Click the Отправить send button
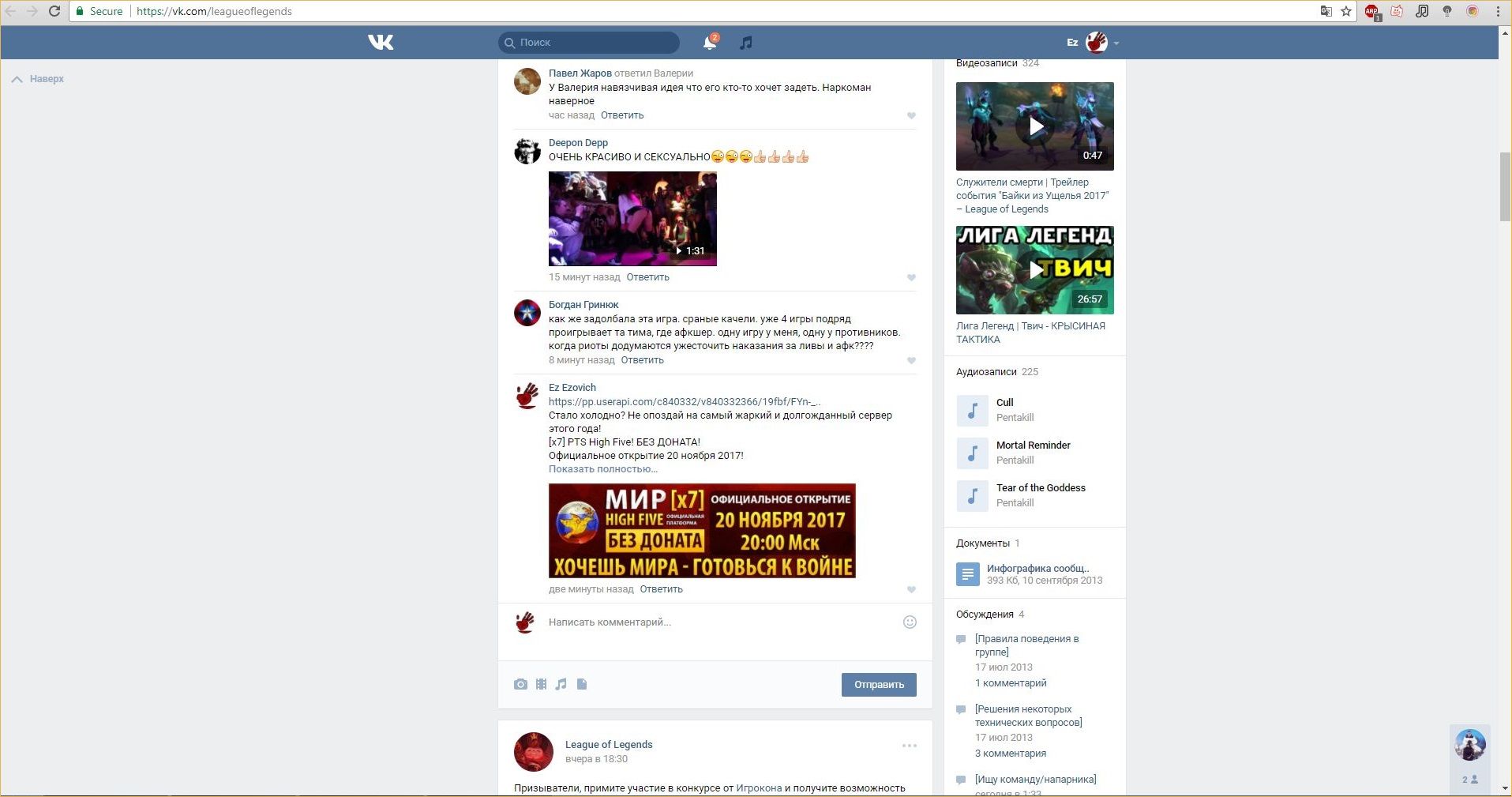1512x797 pixels. [879, 685]
